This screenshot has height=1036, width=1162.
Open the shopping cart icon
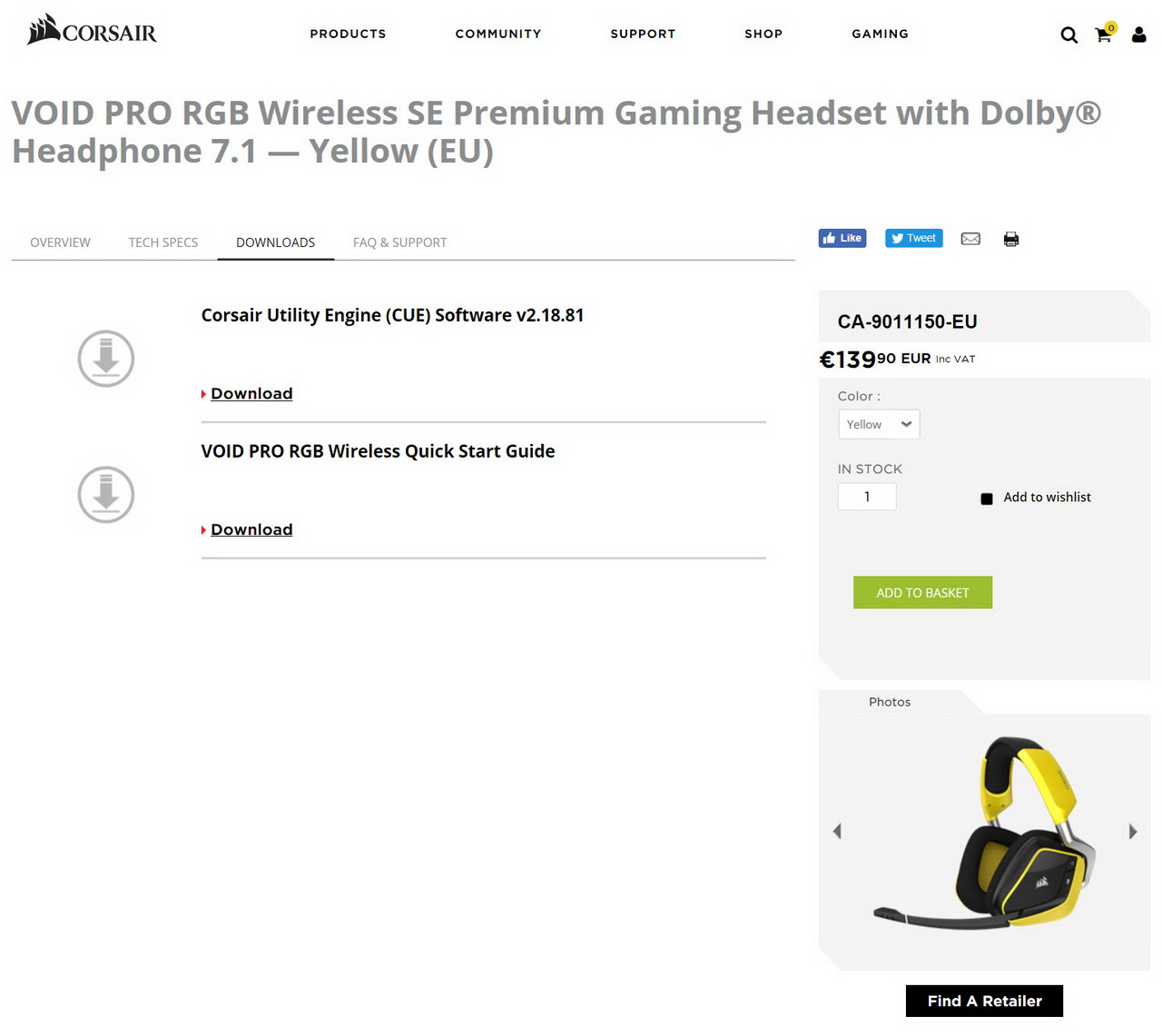point(1105,33)
